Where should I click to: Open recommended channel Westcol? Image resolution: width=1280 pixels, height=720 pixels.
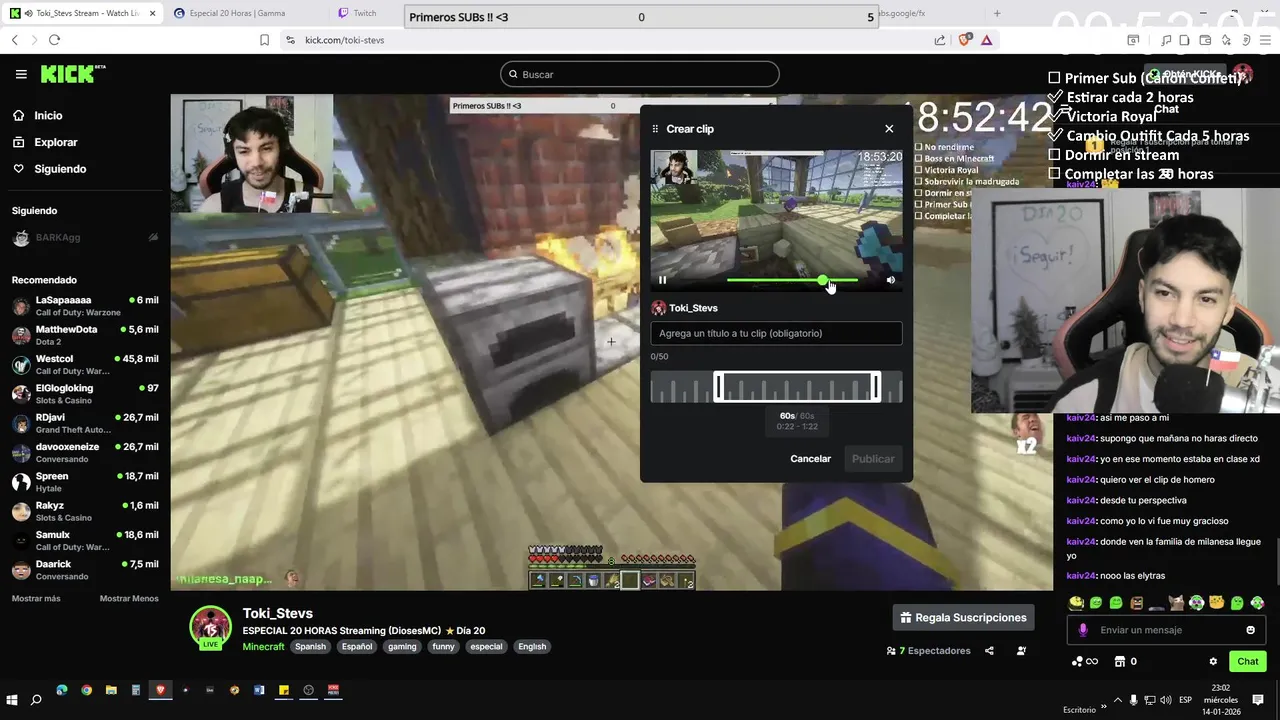[x=85, y=364]
